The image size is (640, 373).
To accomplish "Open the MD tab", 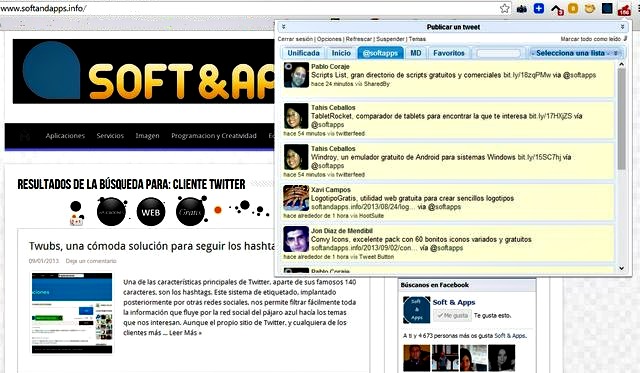I will click(416, 53).
